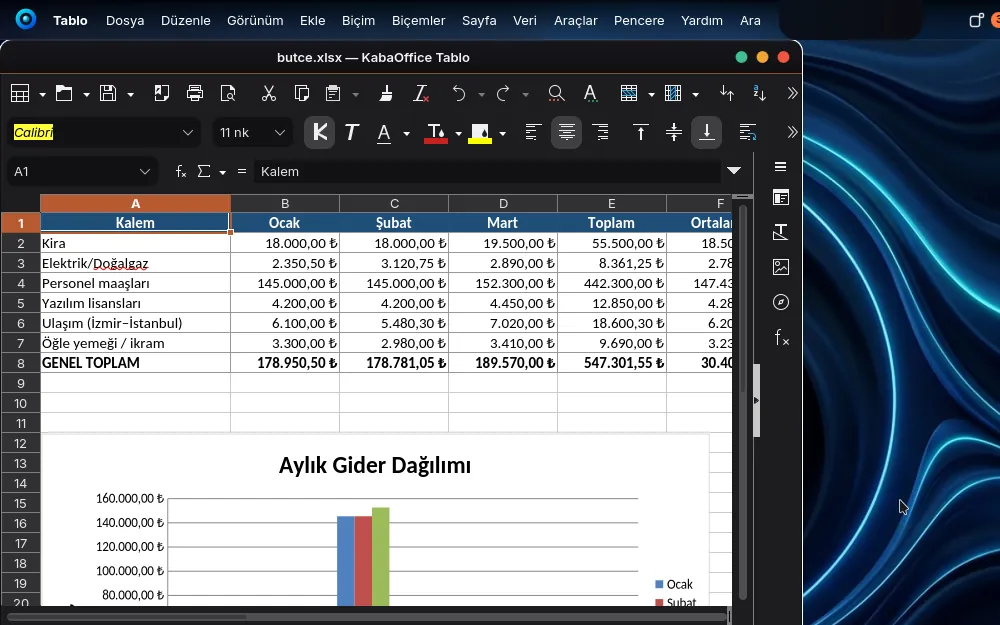Viewport: 1000px width, 625px height.
Task: Open the Veri menu
Action: 525,20
